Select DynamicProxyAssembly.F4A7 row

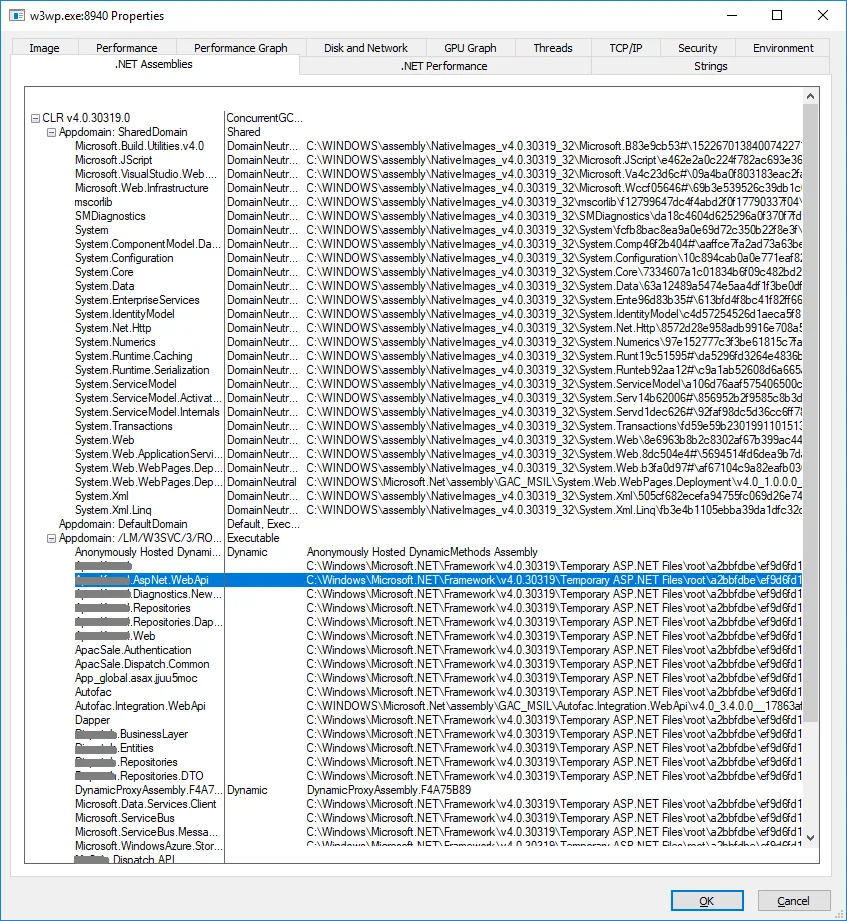tap(149, 791)
